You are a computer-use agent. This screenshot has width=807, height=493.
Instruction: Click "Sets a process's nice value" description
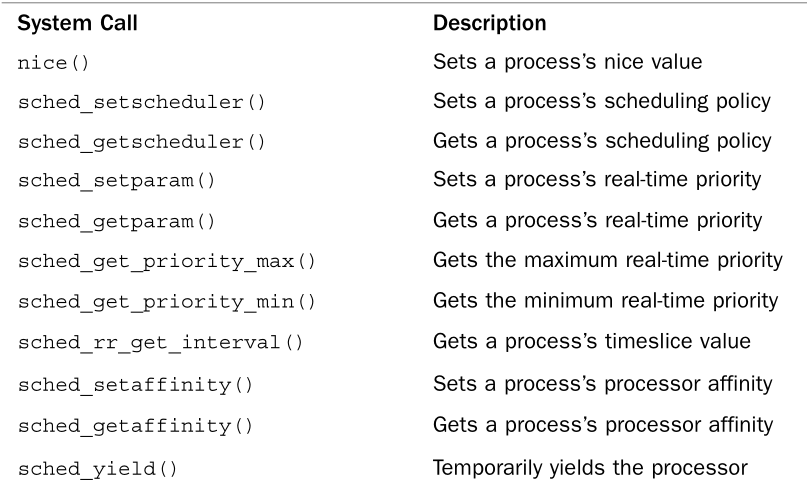click(567, 62)
